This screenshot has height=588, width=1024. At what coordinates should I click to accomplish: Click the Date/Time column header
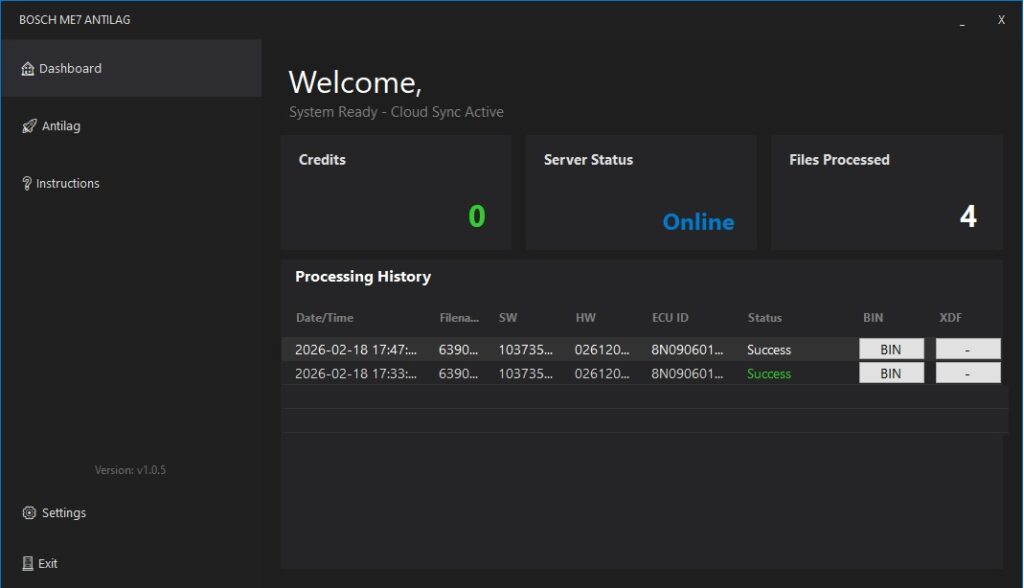point(325,318)
